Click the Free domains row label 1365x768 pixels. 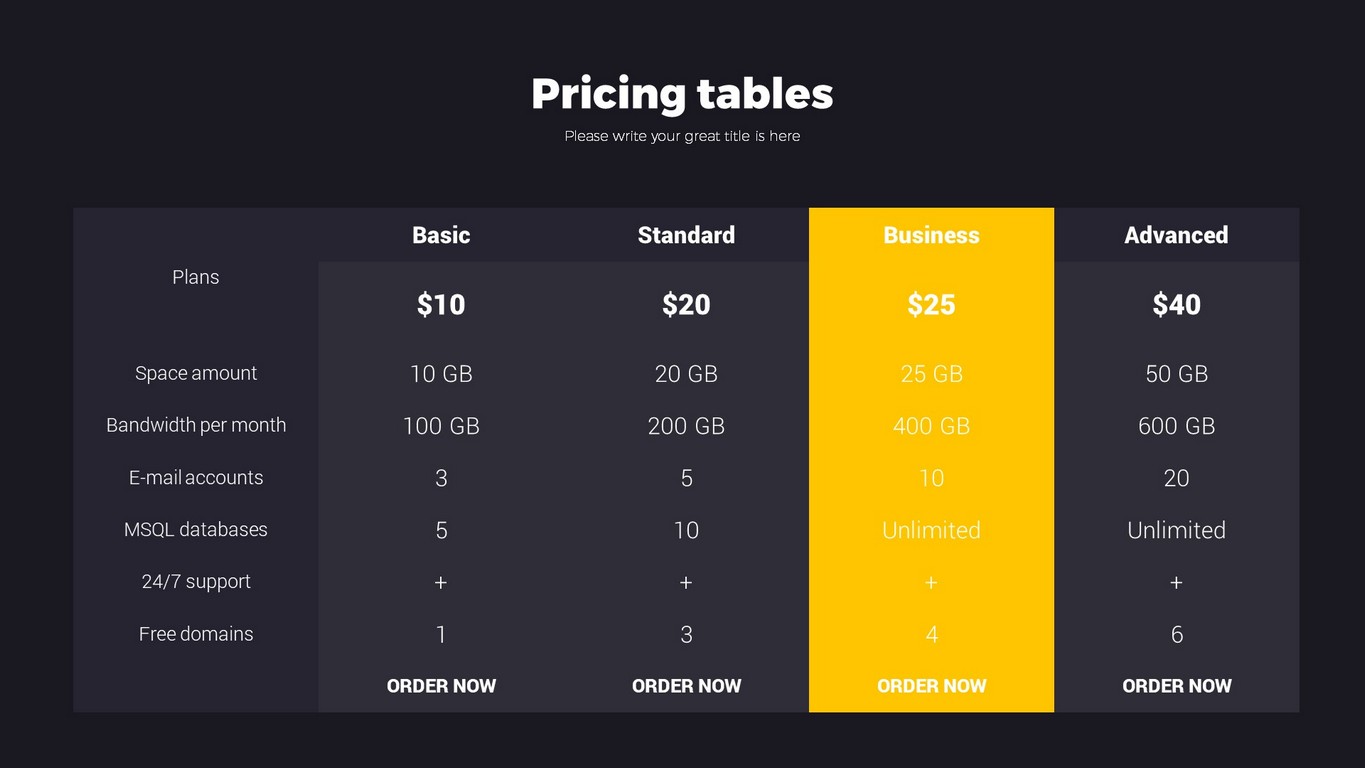[x=196, y=633]
